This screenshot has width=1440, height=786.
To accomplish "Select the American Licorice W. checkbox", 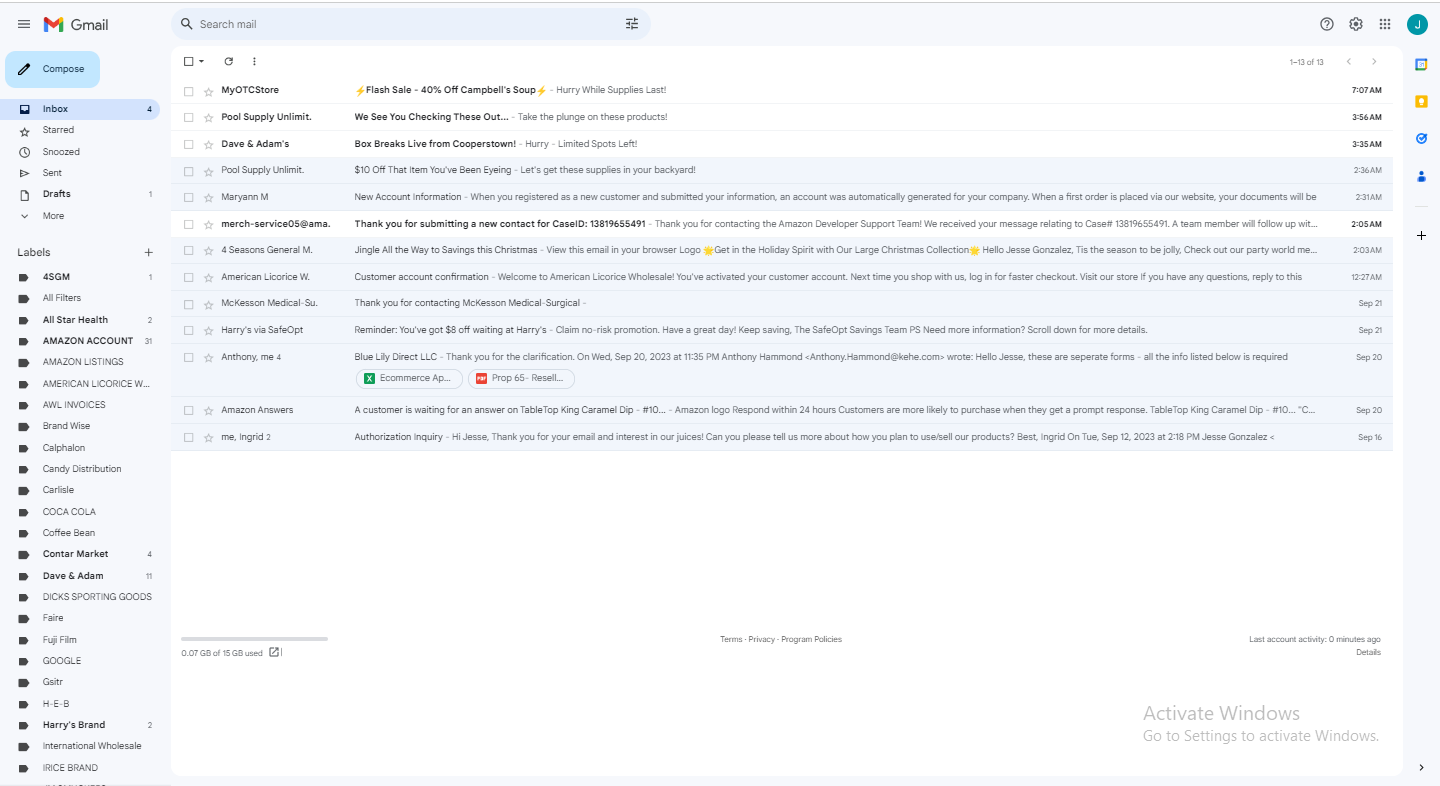I will click(188, 277).
